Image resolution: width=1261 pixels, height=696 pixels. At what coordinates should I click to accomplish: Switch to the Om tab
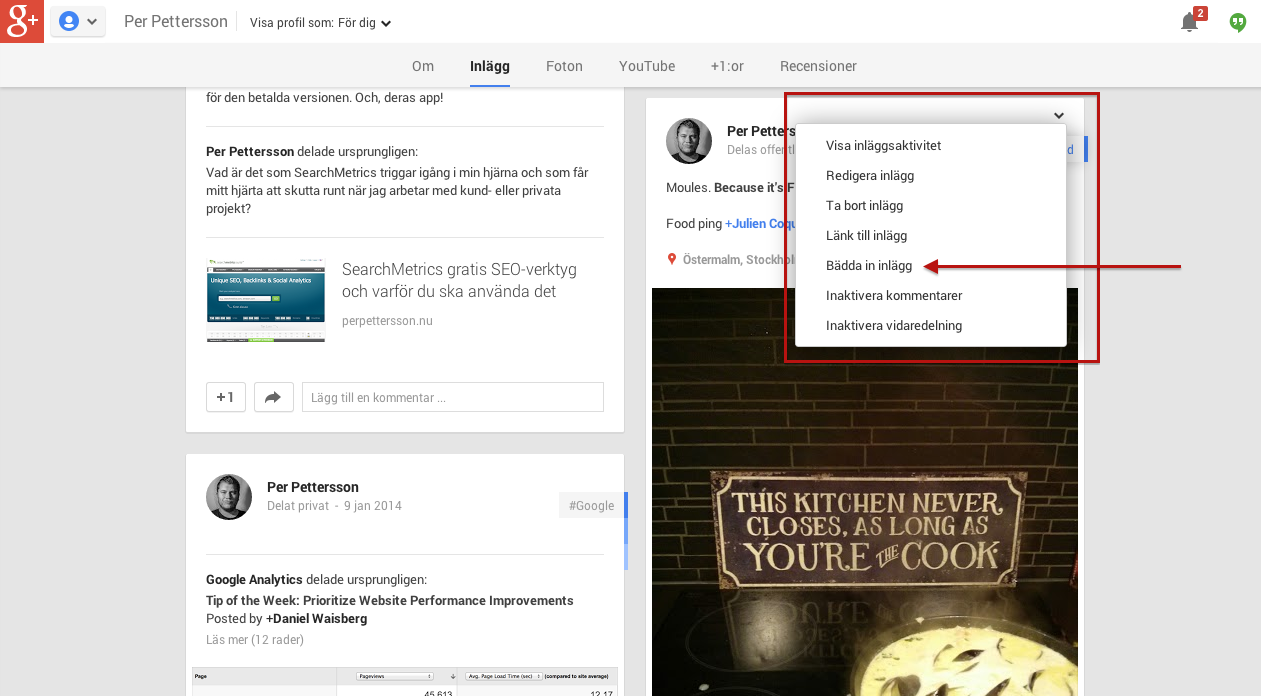tap(423, 66)
